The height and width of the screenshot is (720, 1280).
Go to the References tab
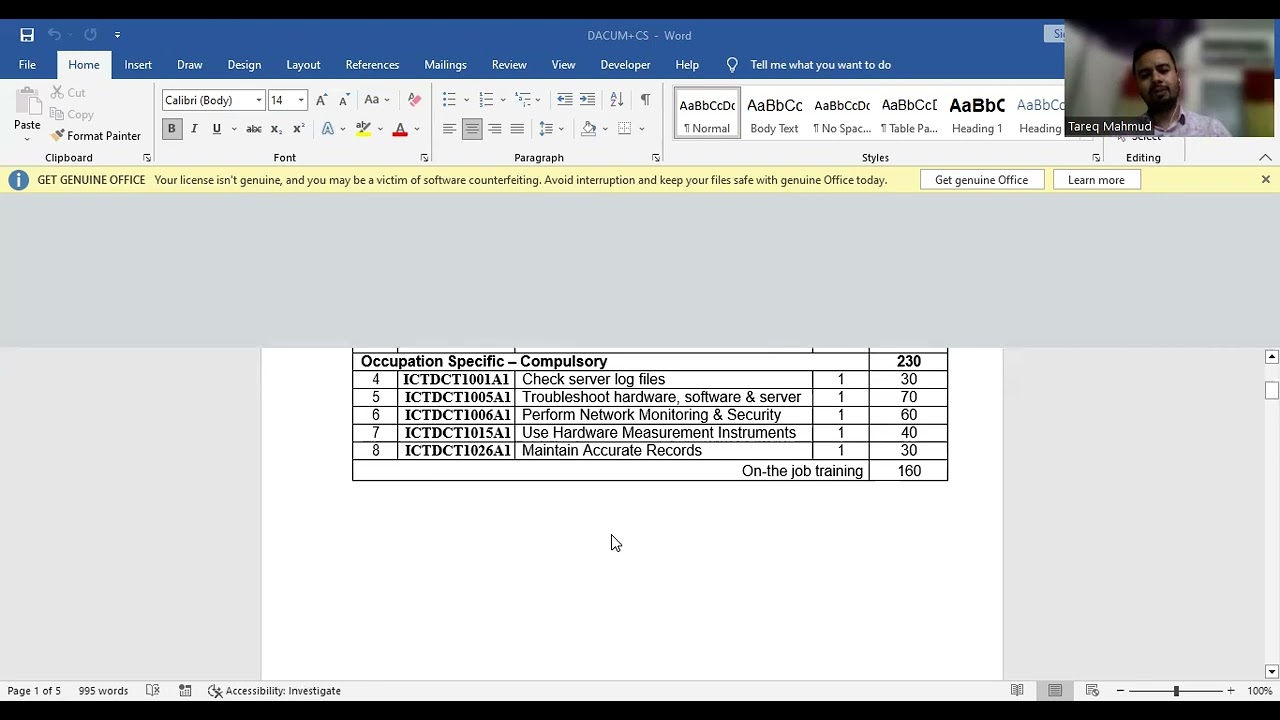pos(372,65)
